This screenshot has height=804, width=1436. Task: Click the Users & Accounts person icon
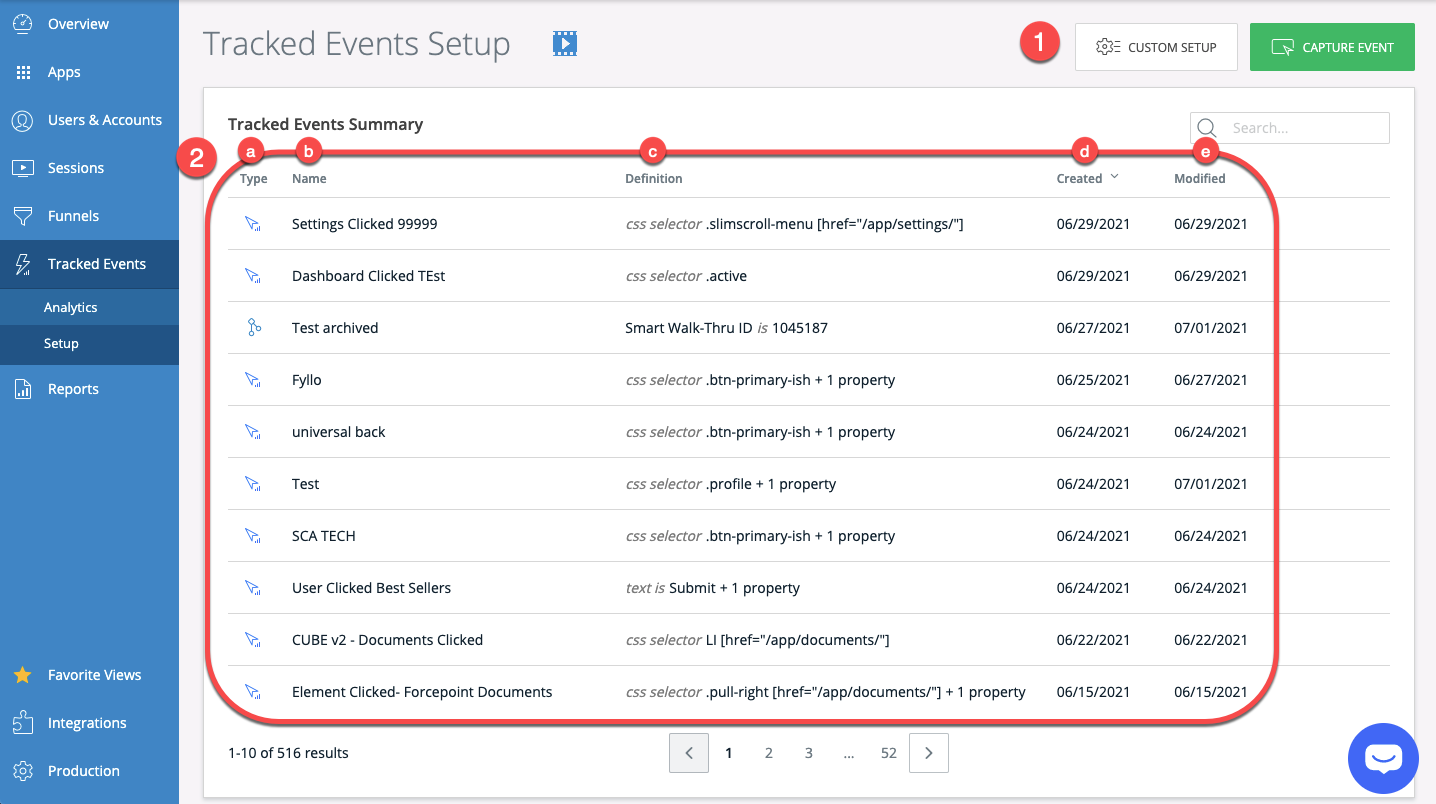click(x=23, y=120)
